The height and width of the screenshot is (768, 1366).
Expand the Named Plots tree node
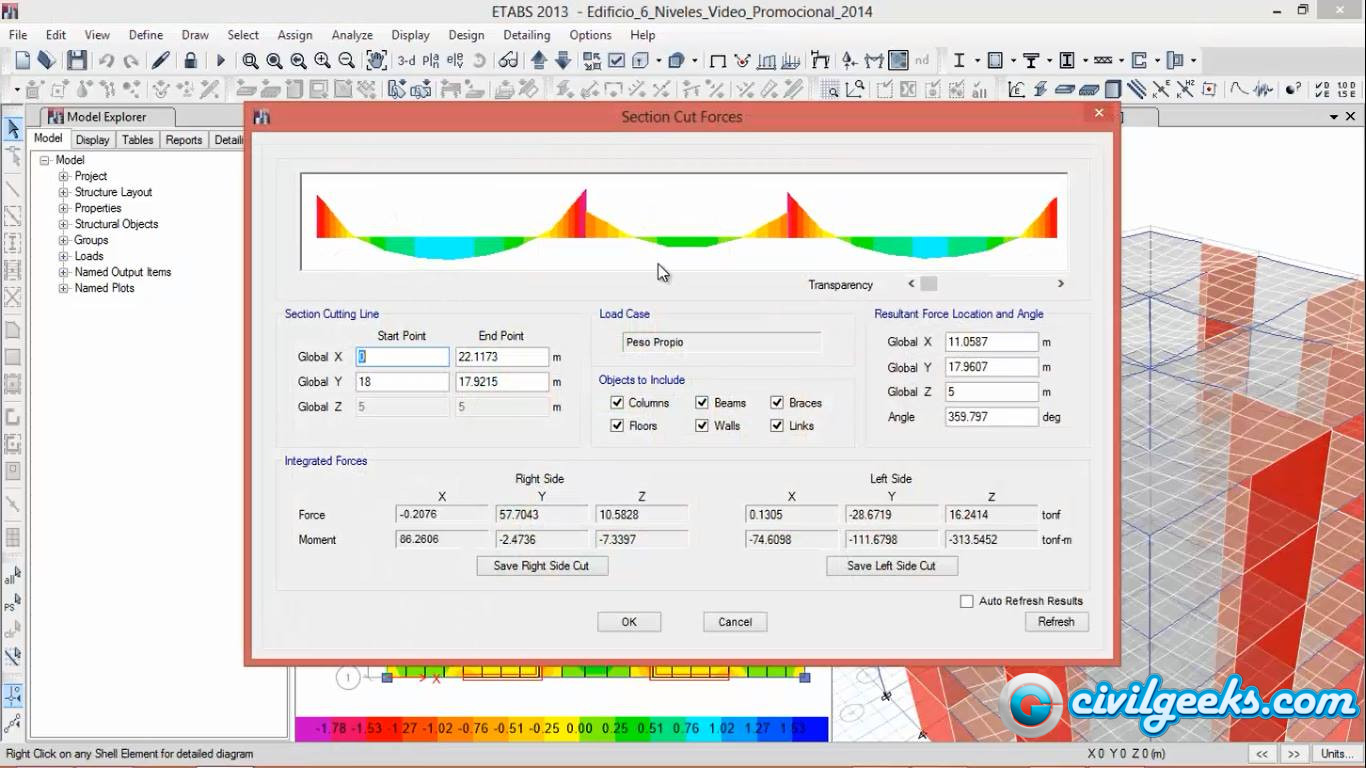tap(64, 288)
